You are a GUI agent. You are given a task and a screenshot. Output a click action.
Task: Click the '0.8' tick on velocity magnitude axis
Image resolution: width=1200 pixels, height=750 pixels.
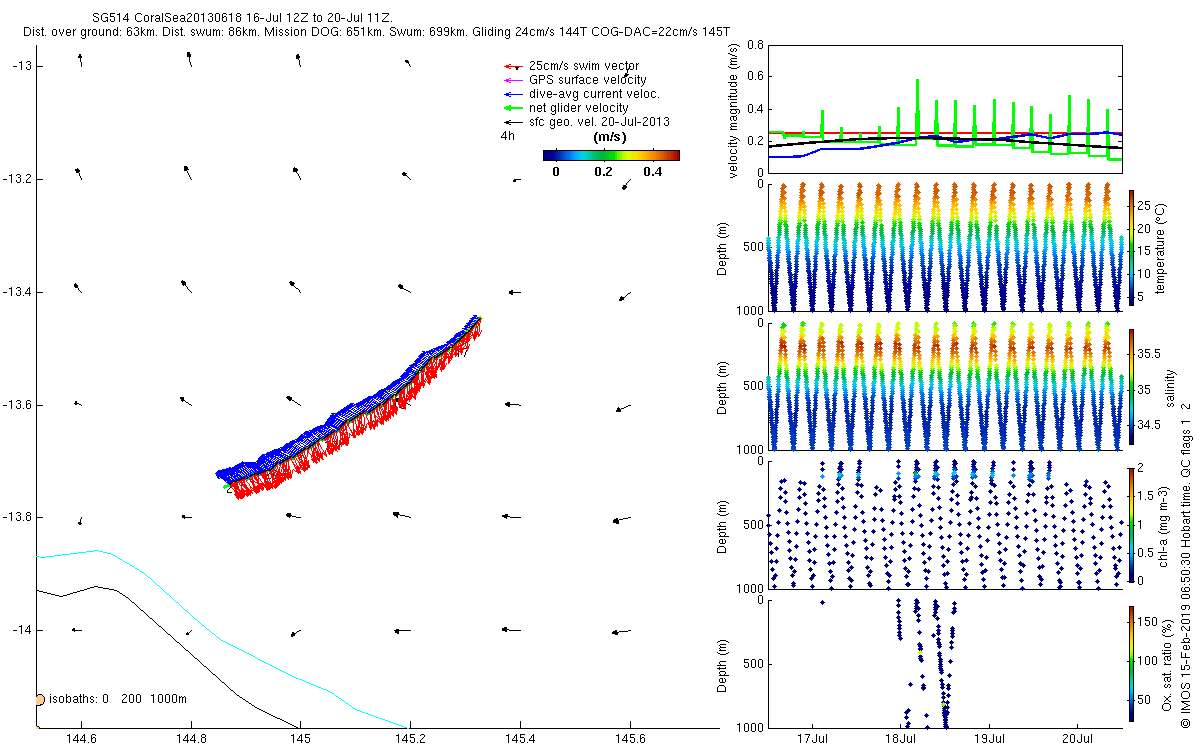(x=756, y=46)
